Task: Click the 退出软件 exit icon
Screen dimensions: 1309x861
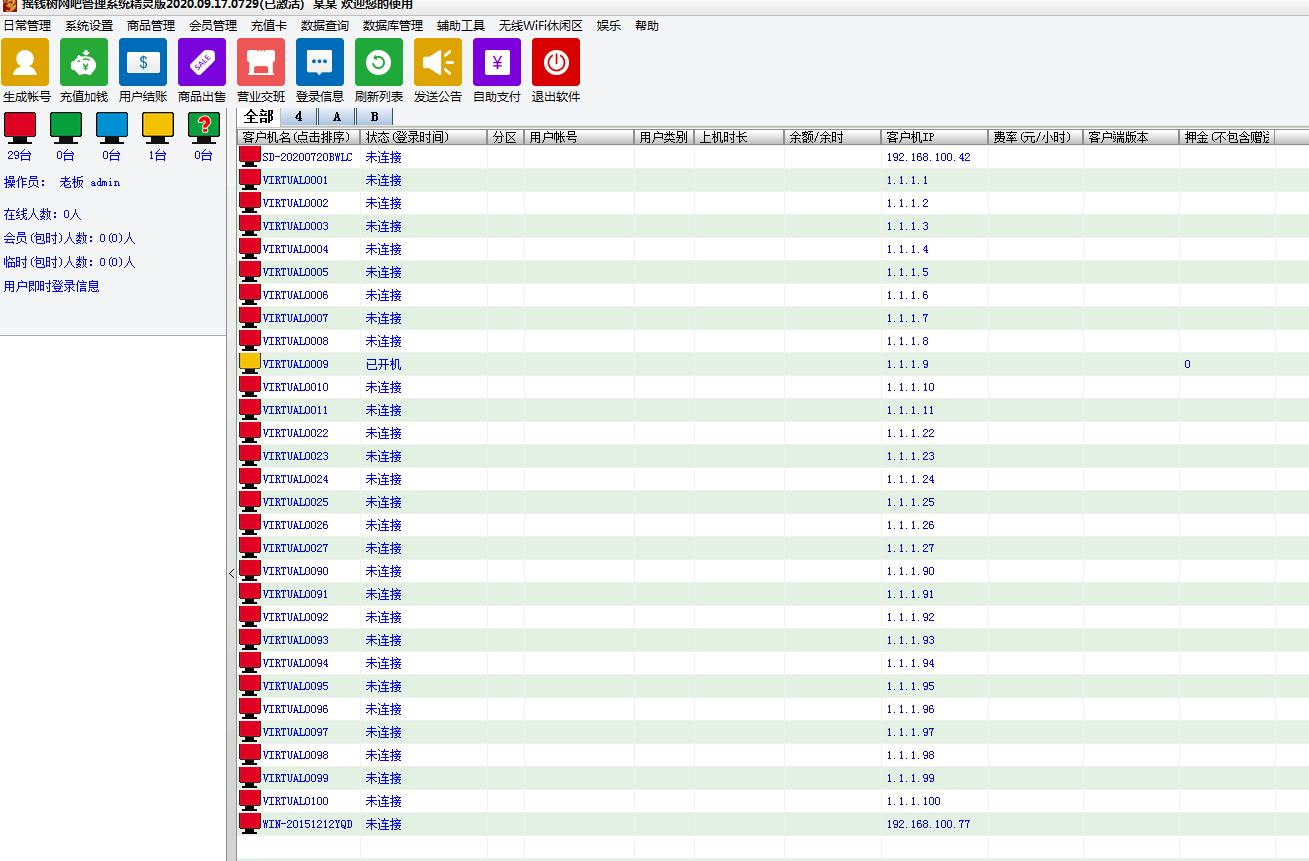Action: click(556, 63)
